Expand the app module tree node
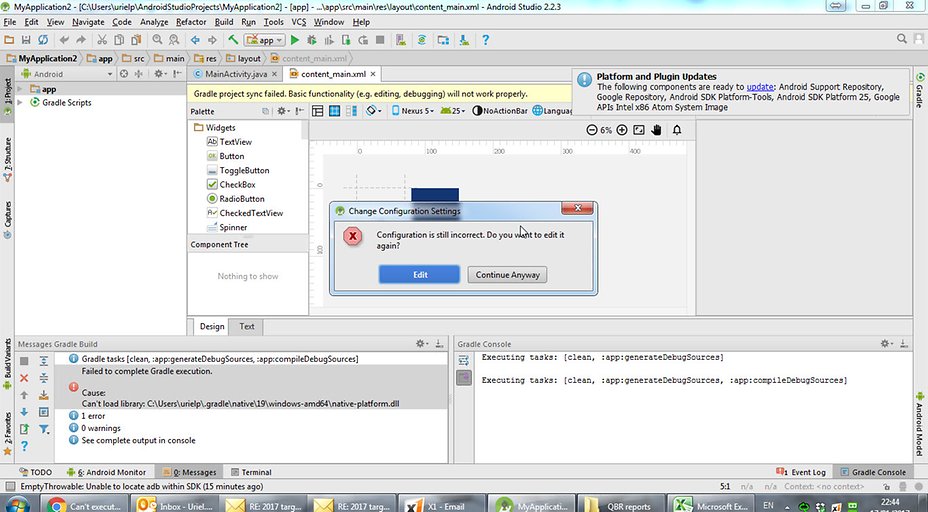The height and width of the screenshot is (512, 928). (x=20, y=89)
